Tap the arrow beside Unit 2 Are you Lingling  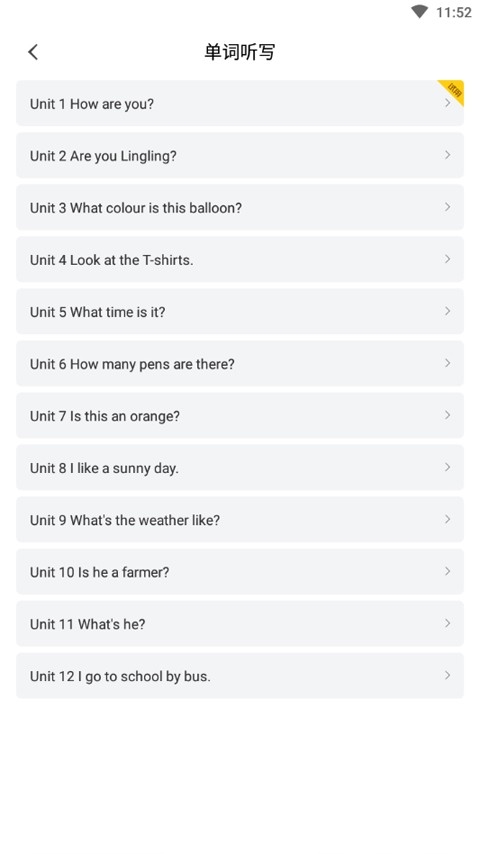click(447, 155)
